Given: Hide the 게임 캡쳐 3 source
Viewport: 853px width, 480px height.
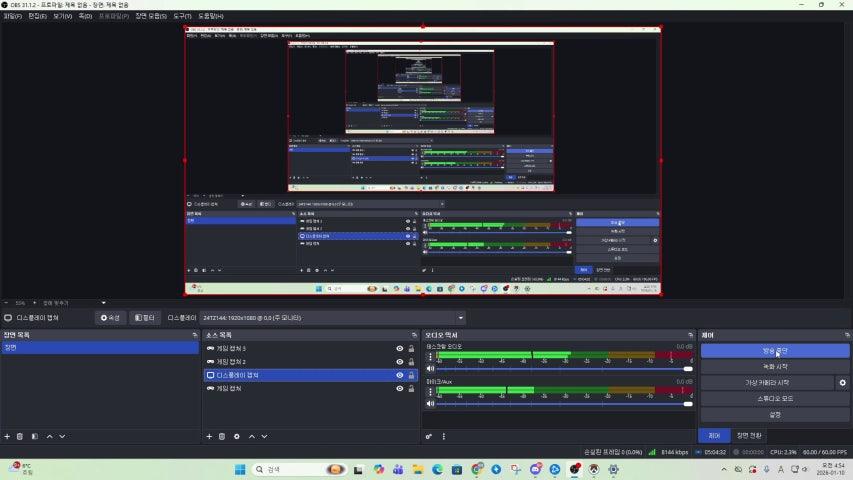Looking at the screenshot, I should coord(399,349).
